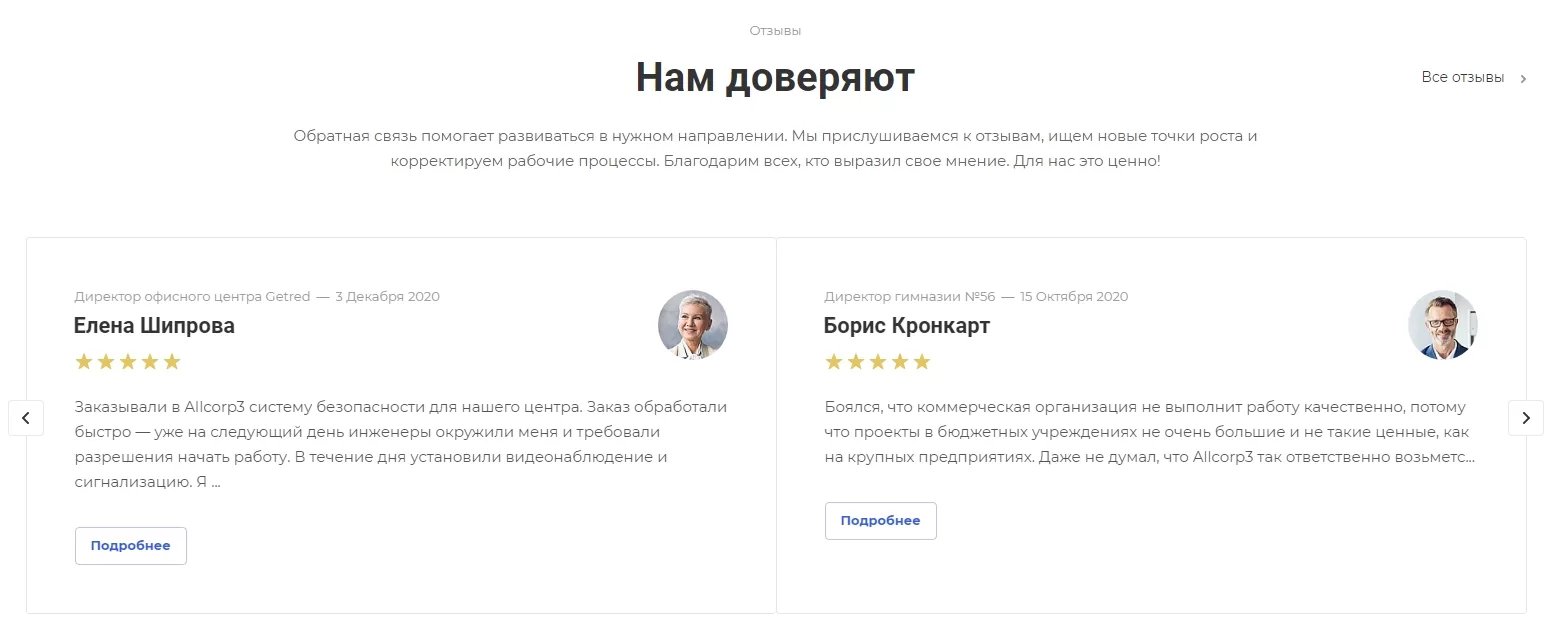Screen dimensions: 1553x622
Task: Click the previous review arrow
Action: click(x=26, y=418)
